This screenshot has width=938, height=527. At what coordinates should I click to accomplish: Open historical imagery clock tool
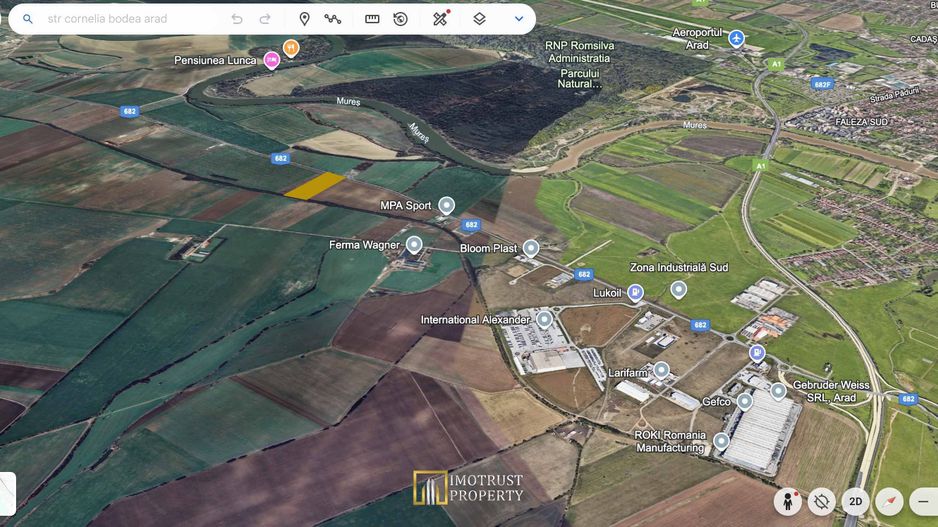(x=400, y=19)
